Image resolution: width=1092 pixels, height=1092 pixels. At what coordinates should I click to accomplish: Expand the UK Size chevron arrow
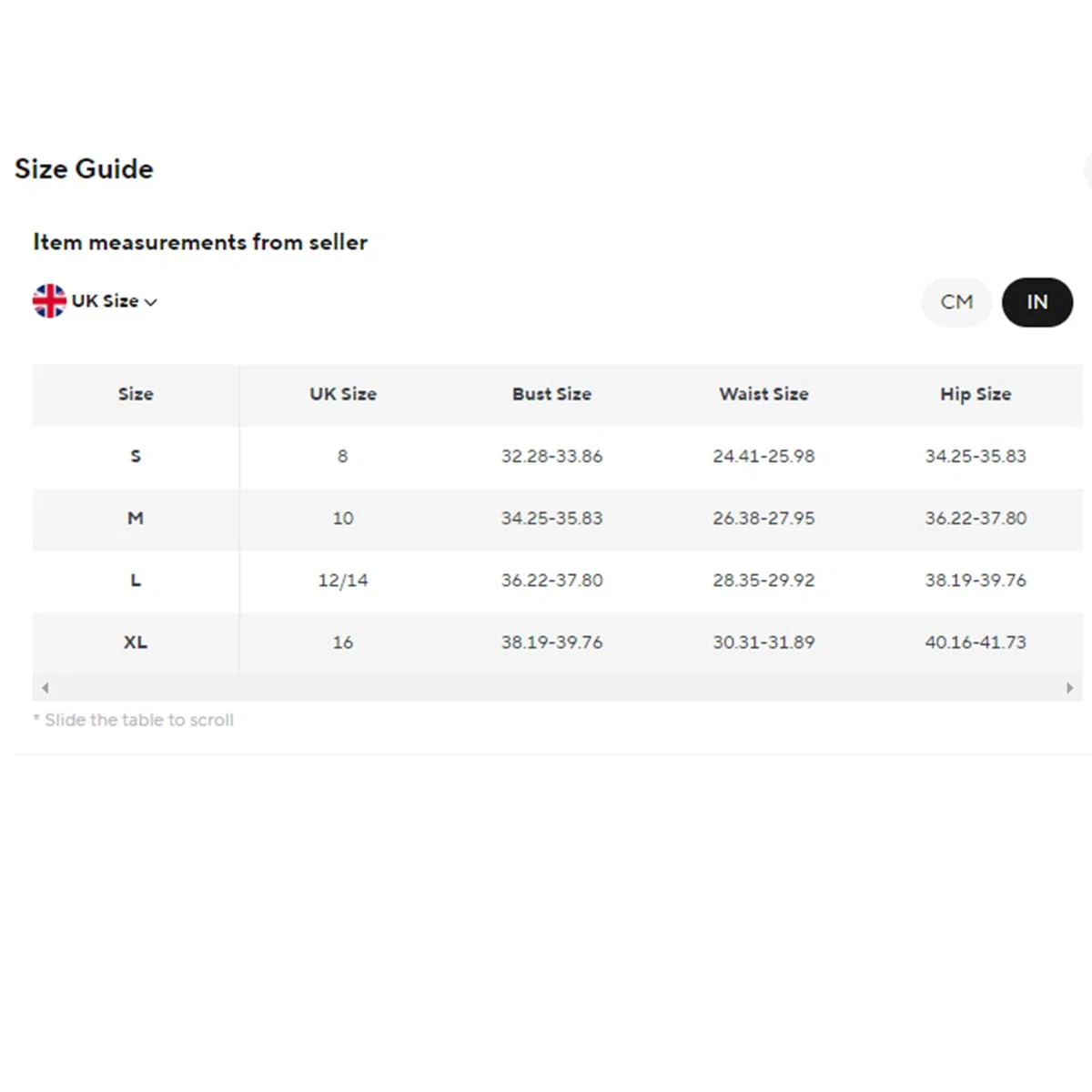click(151, 302)
